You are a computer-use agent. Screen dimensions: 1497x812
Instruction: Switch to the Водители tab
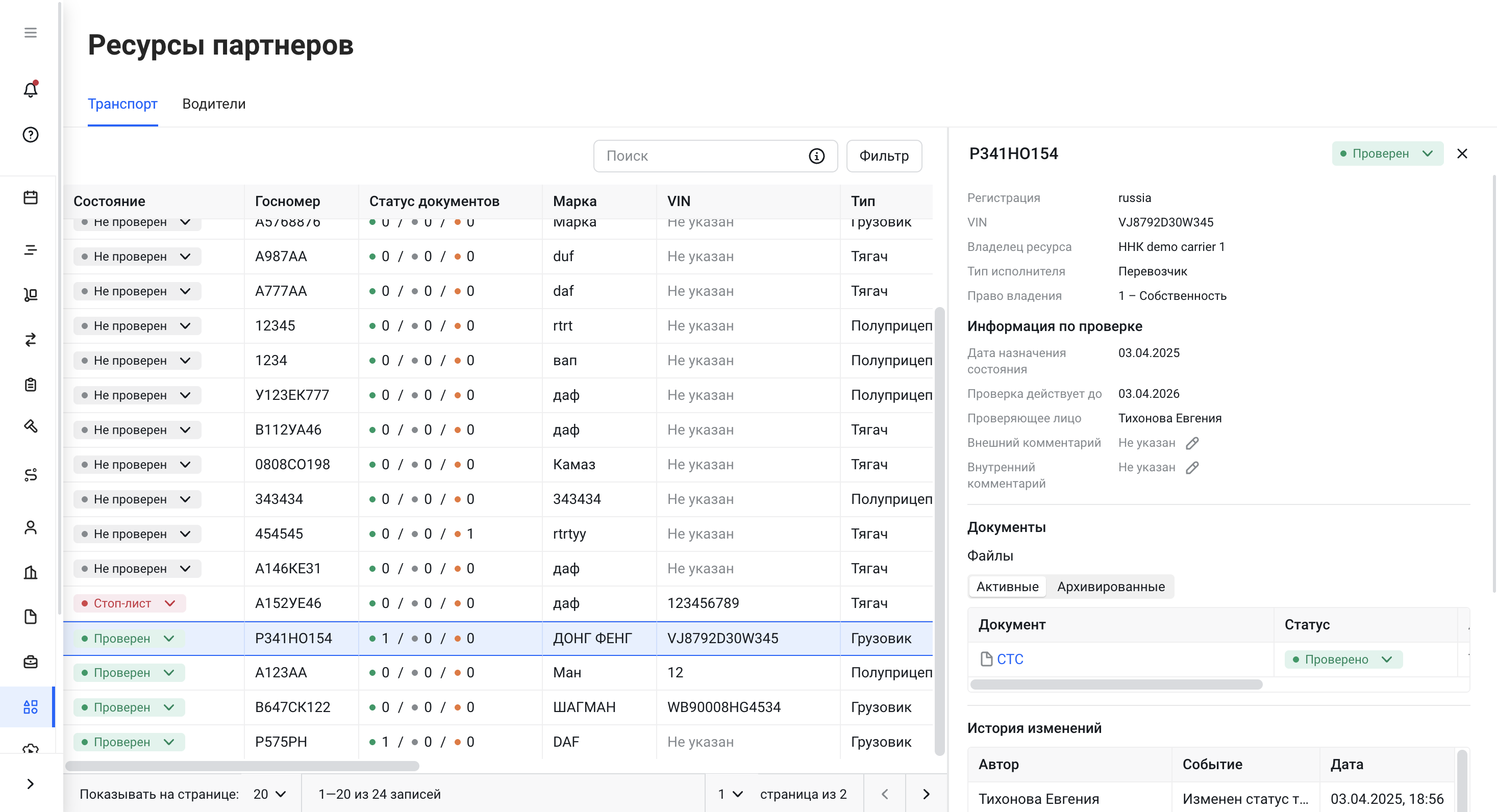pyautogui.click(x=214, y=104)
